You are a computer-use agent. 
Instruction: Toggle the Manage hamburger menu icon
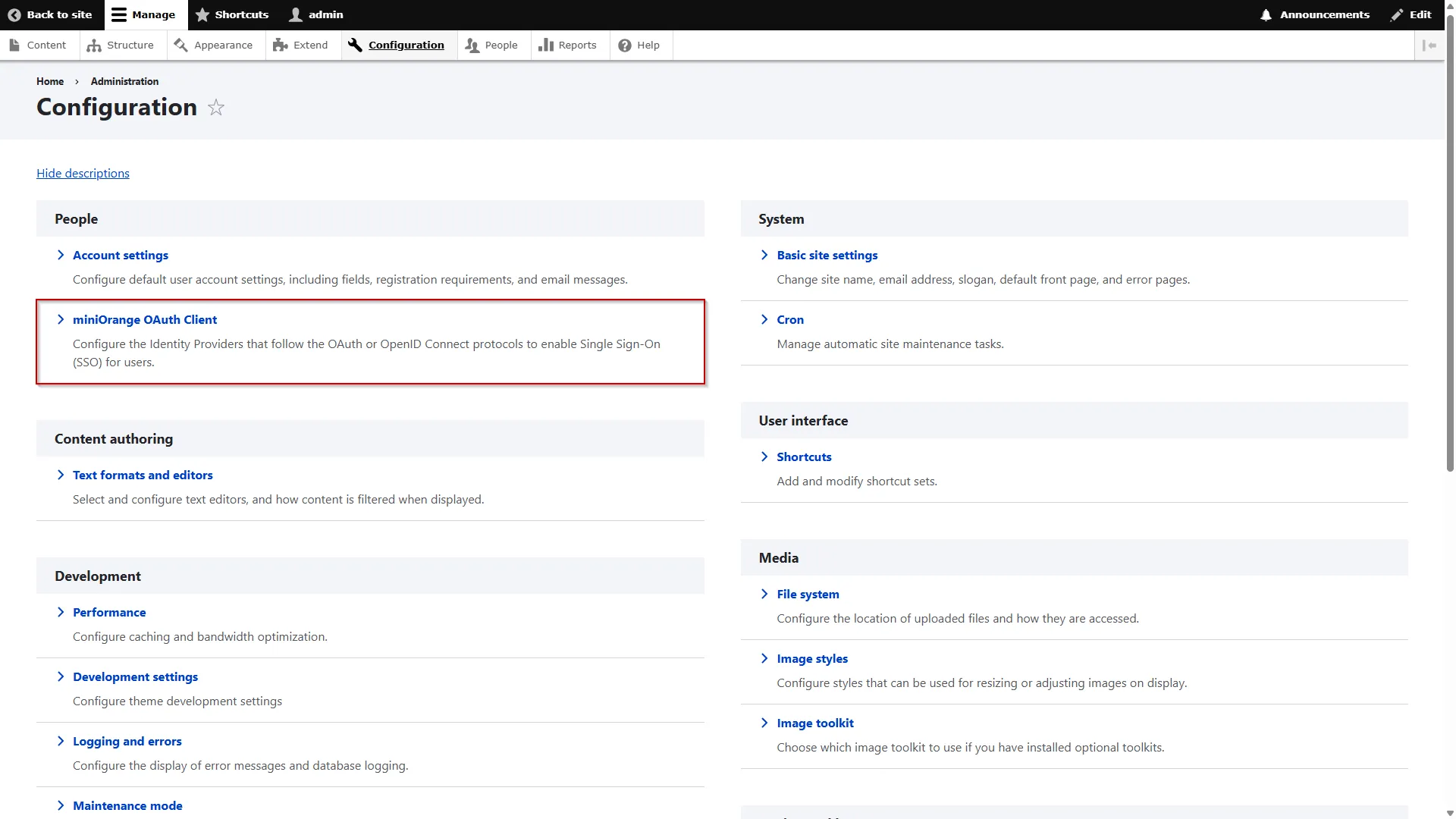point(119,14)
